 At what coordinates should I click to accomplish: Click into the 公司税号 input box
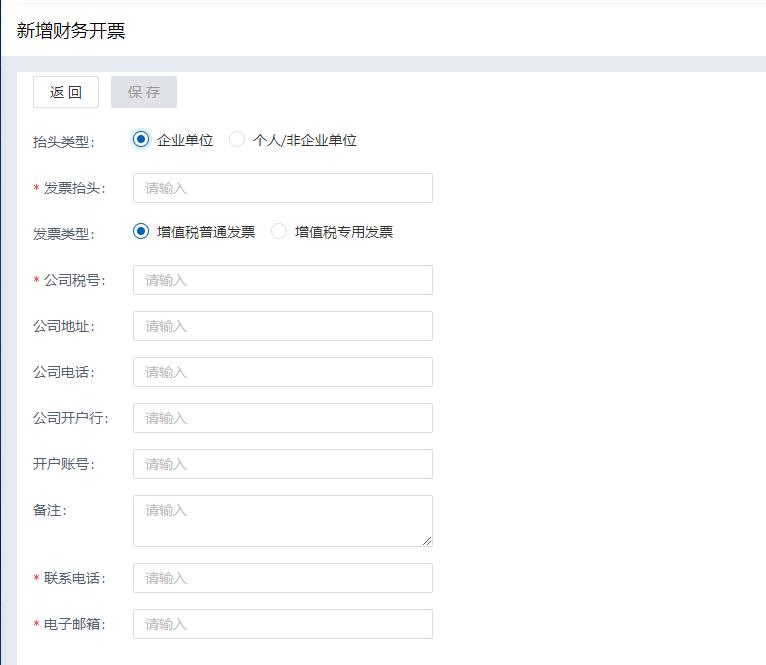pyautogui.click(x=282, y=280)
